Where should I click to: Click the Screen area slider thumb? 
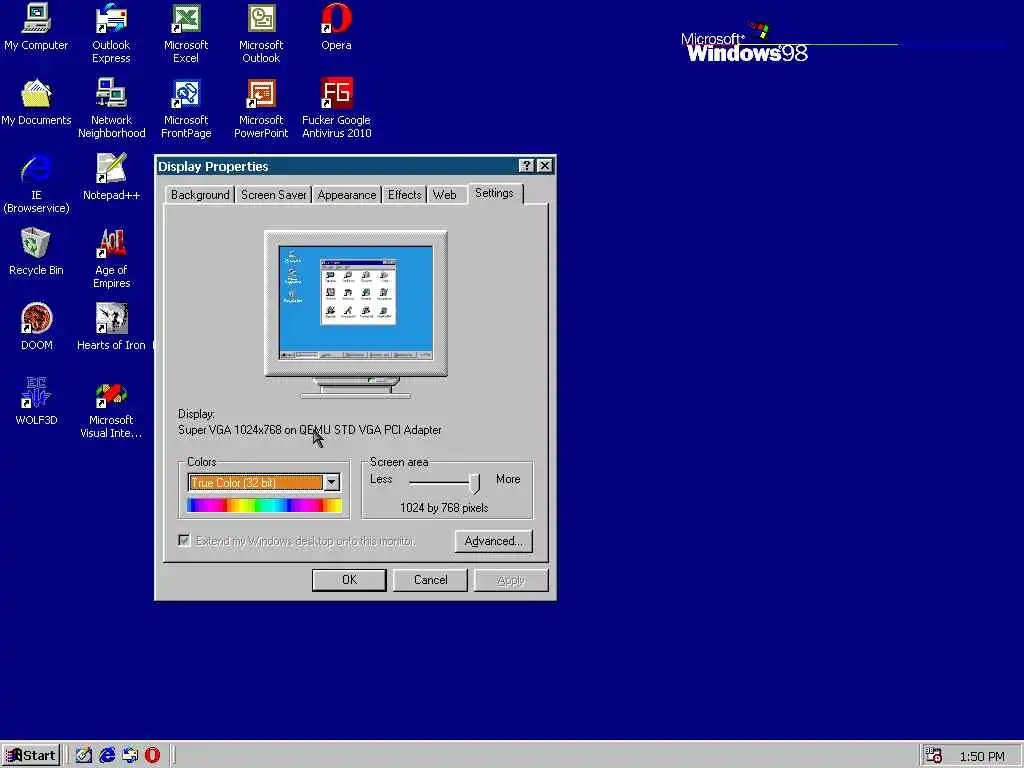pos(474,483)
